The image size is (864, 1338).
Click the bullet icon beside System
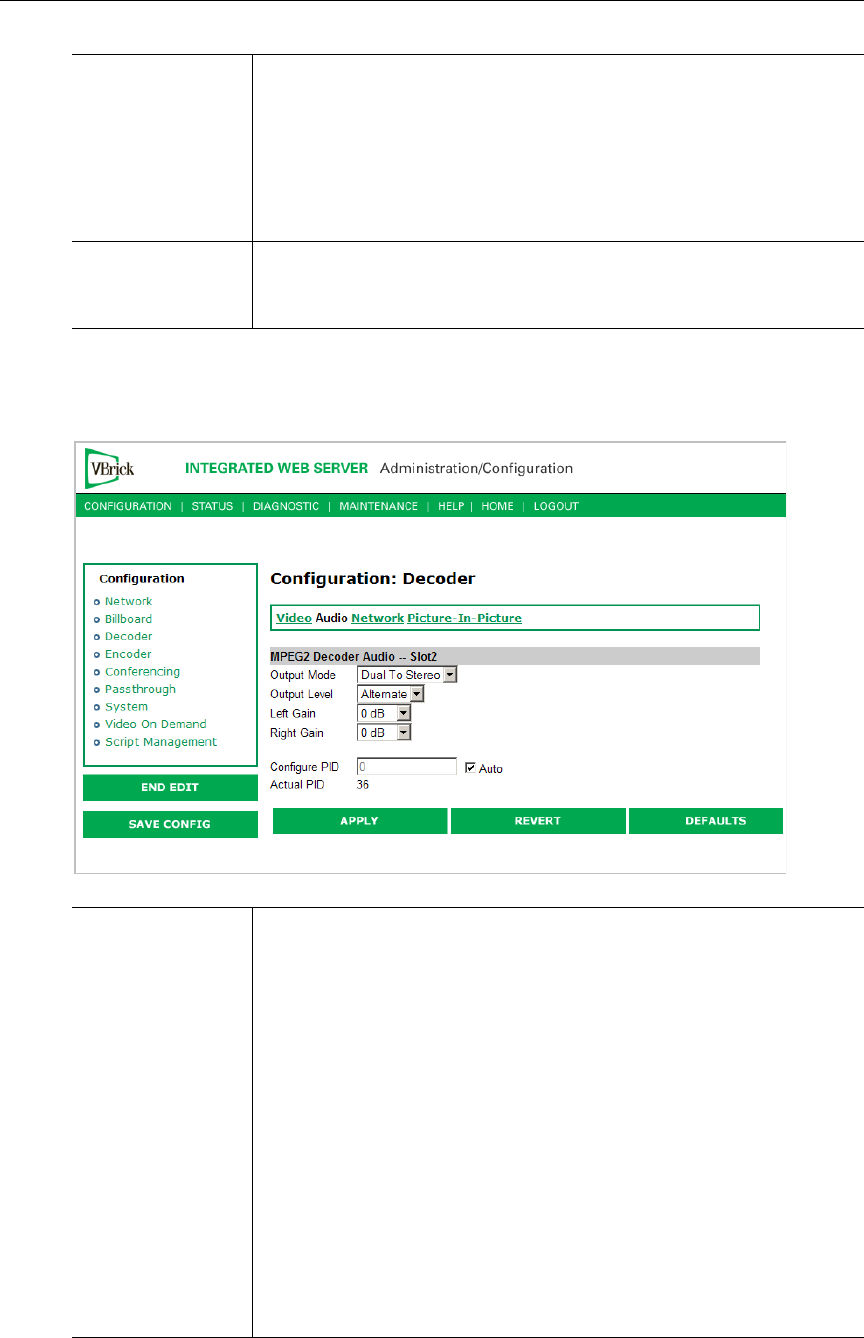(97, 707)
